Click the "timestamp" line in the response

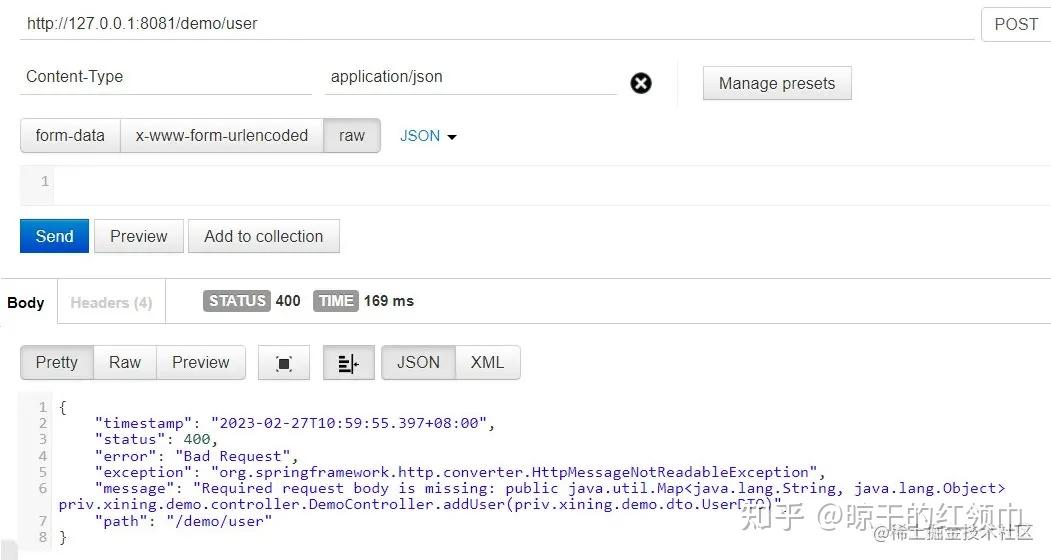294,423
